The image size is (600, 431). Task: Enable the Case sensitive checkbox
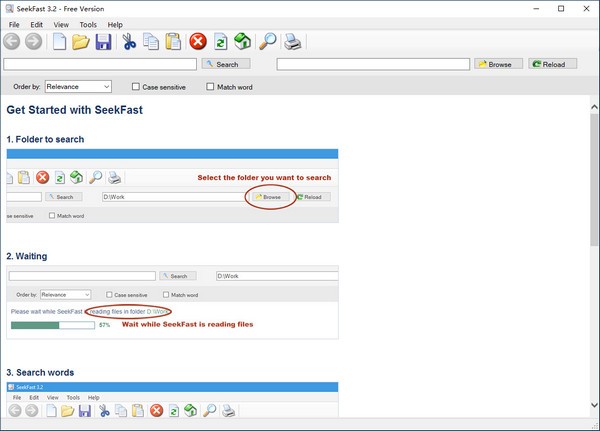tap(137, 87)
